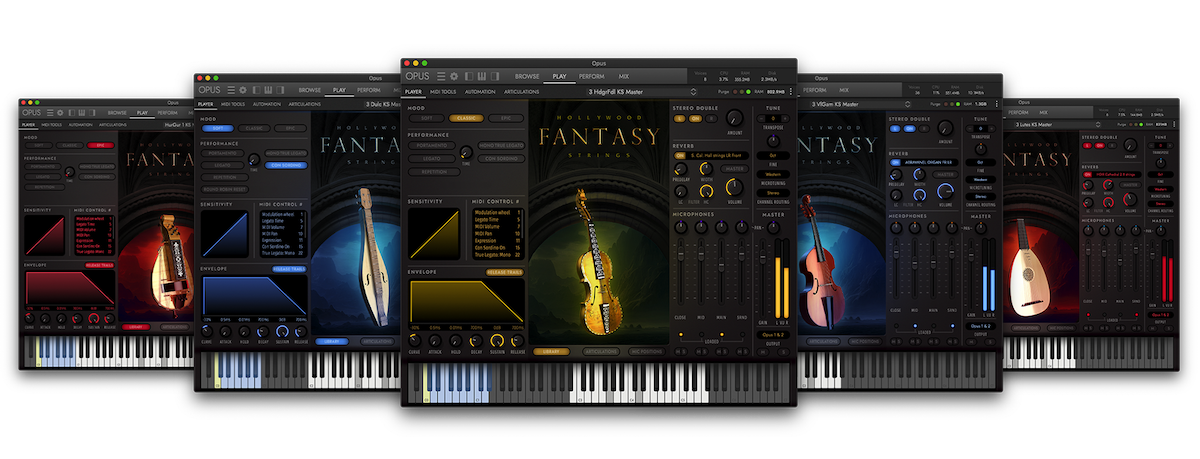Screen dimensions: 1200x459
Task: Enable Legato in front window
Action: tap(431, 157)
